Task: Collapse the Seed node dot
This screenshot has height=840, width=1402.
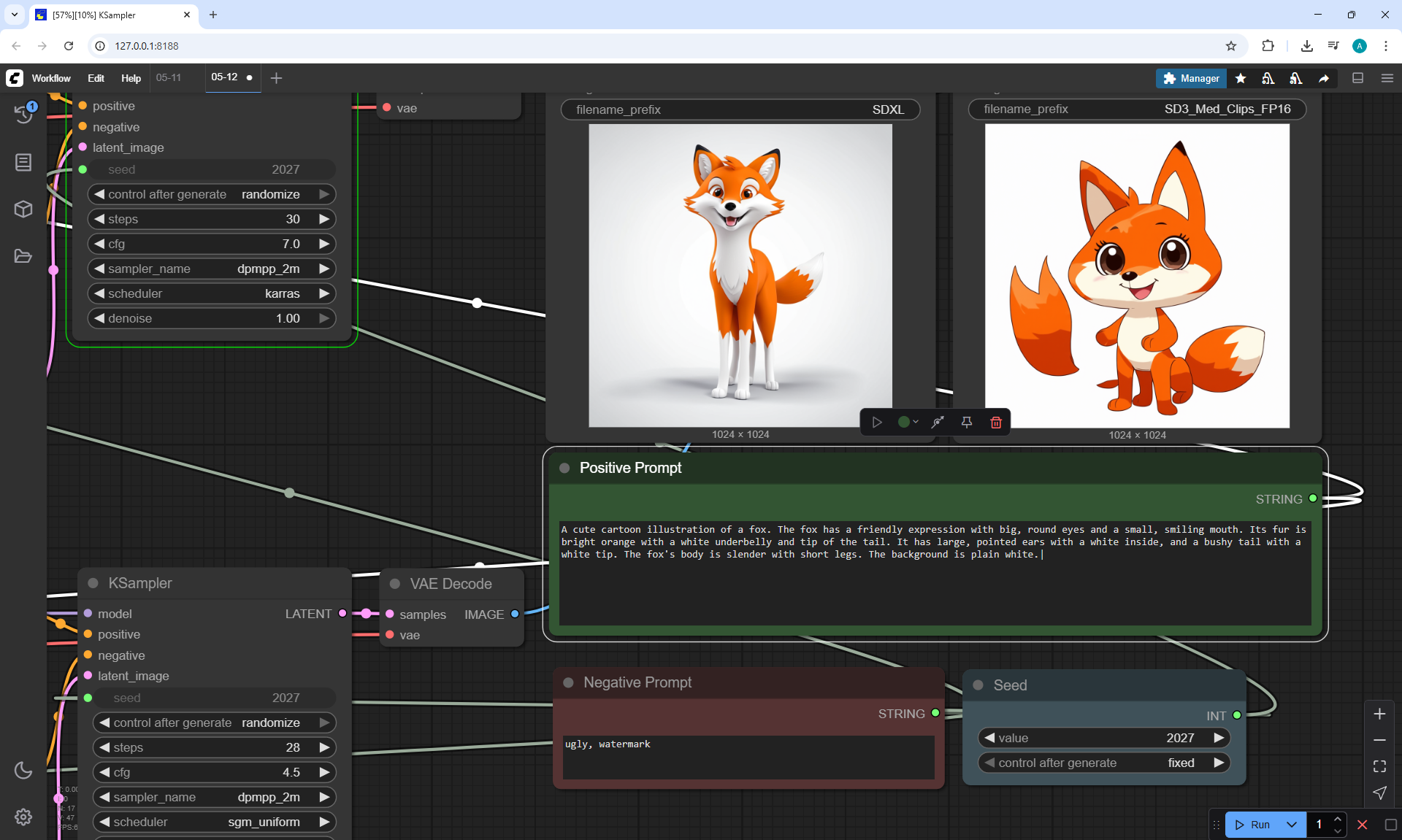Action: (978, 685)
